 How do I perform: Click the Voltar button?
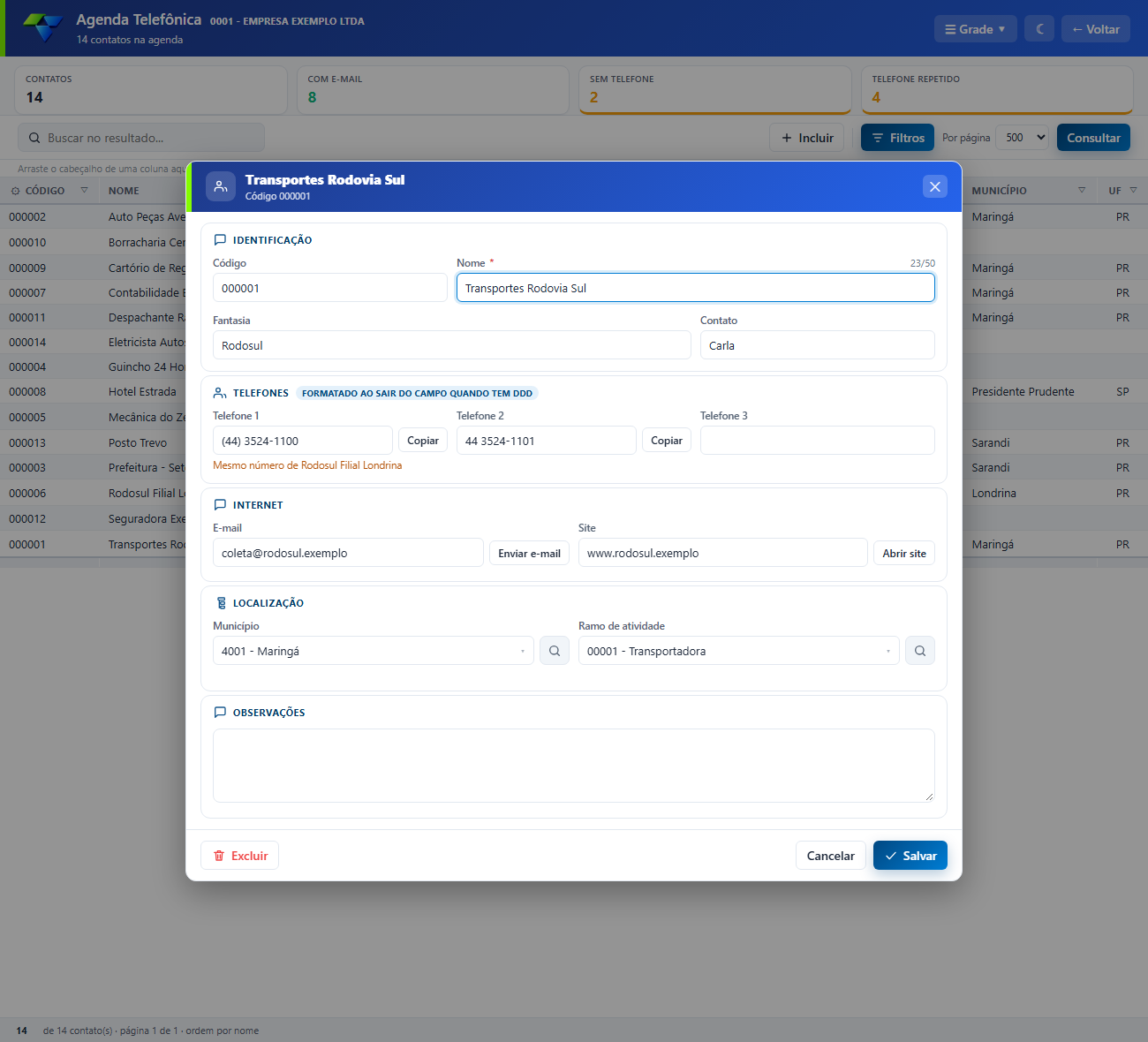tap(1095, 29)
